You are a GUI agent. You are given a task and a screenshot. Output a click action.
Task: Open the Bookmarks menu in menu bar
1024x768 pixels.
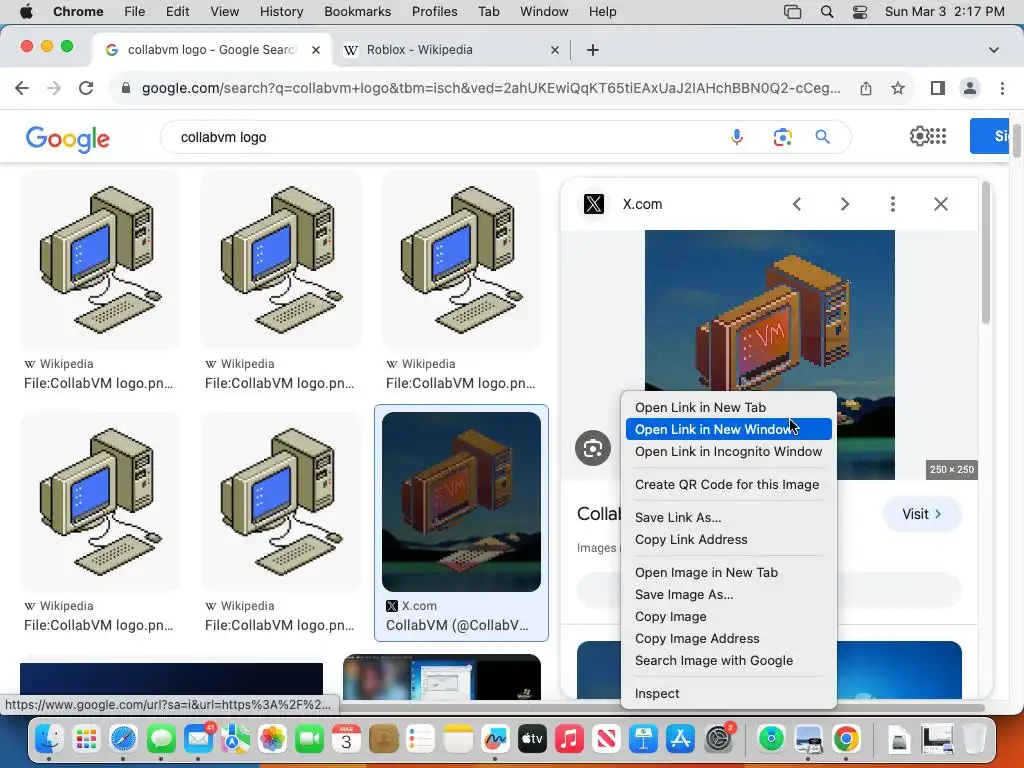[357, 12]
